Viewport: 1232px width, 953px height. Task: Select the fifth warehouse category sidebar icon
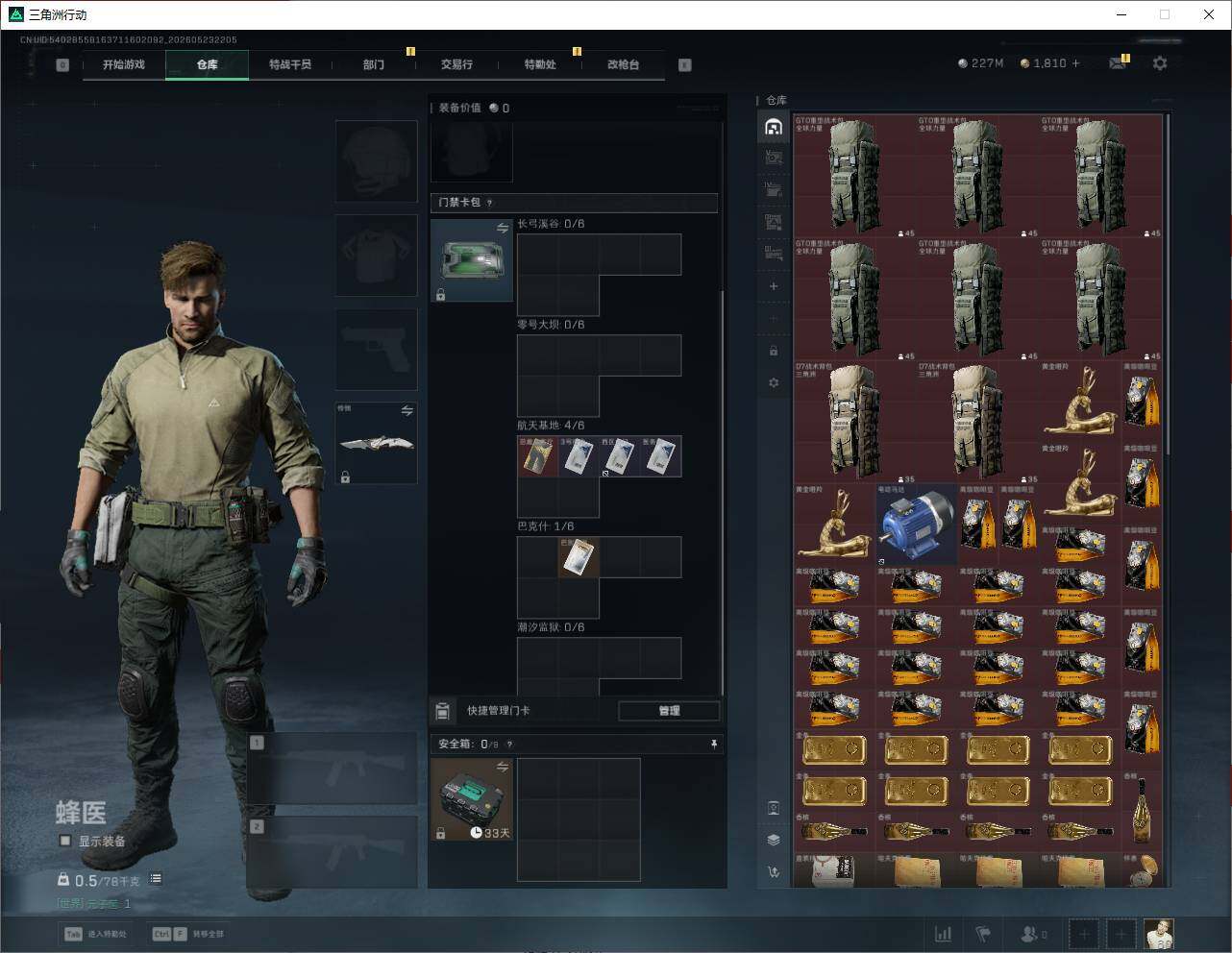774,254
